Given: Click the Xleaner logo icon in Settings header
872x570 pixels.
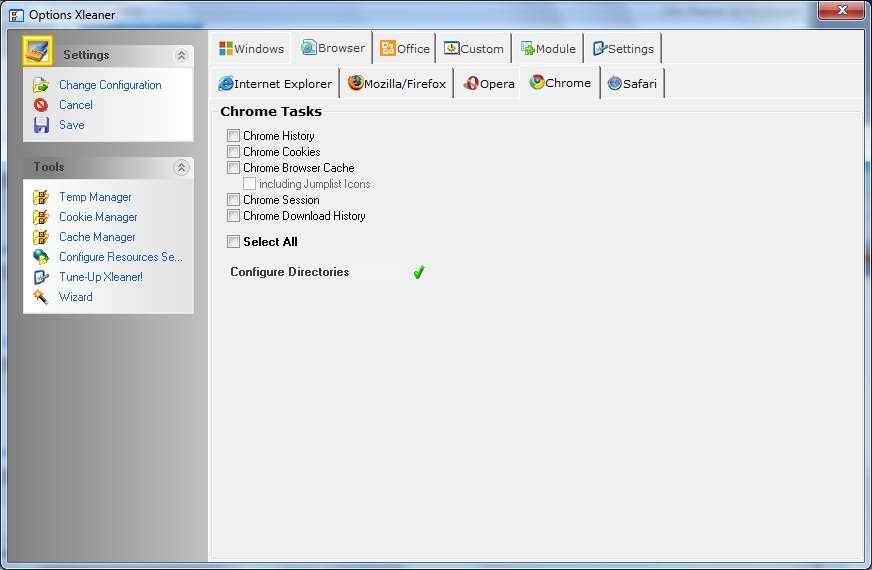Looking at the screenshot, I should point(38,51).
